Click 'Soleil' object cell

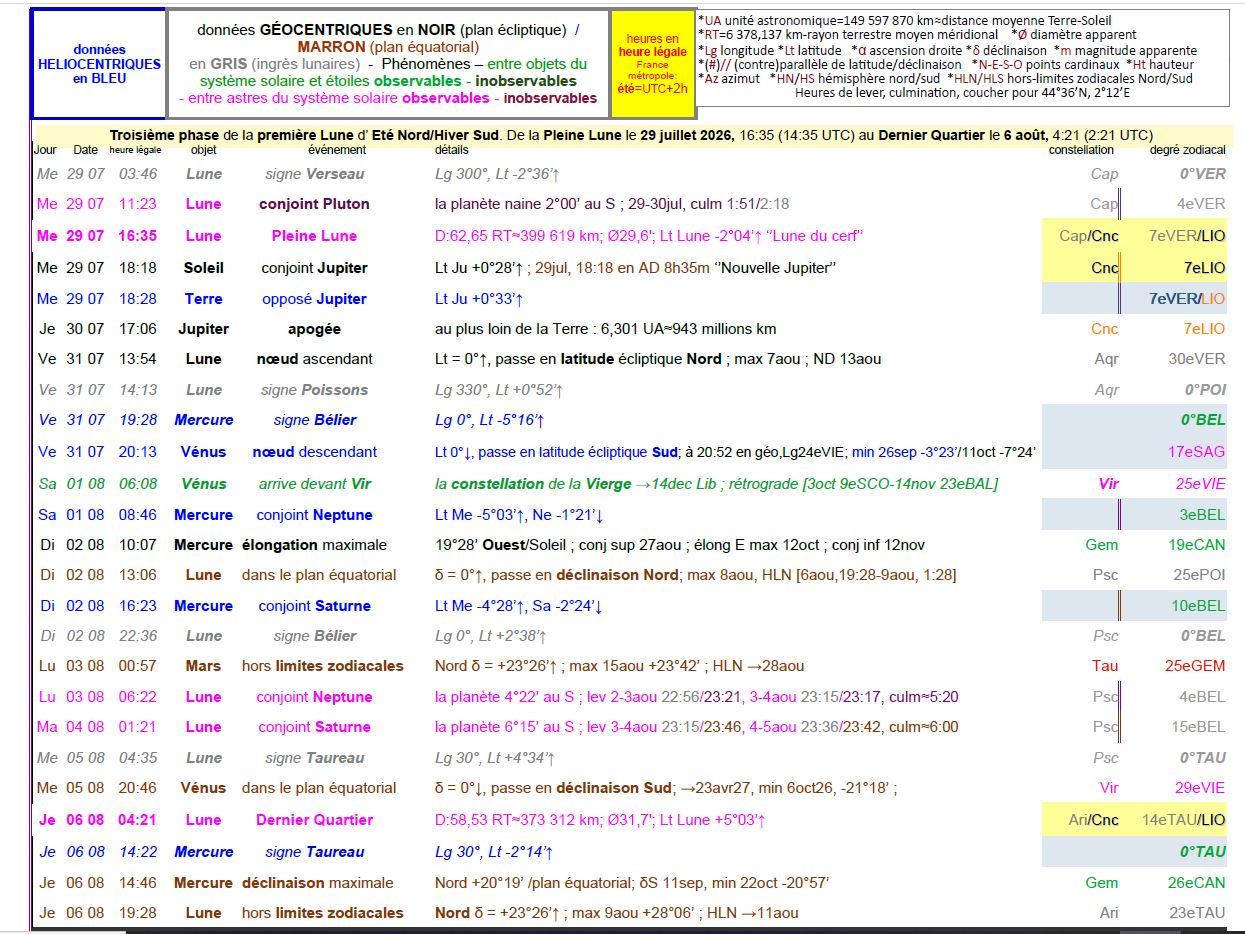(203, 268)
